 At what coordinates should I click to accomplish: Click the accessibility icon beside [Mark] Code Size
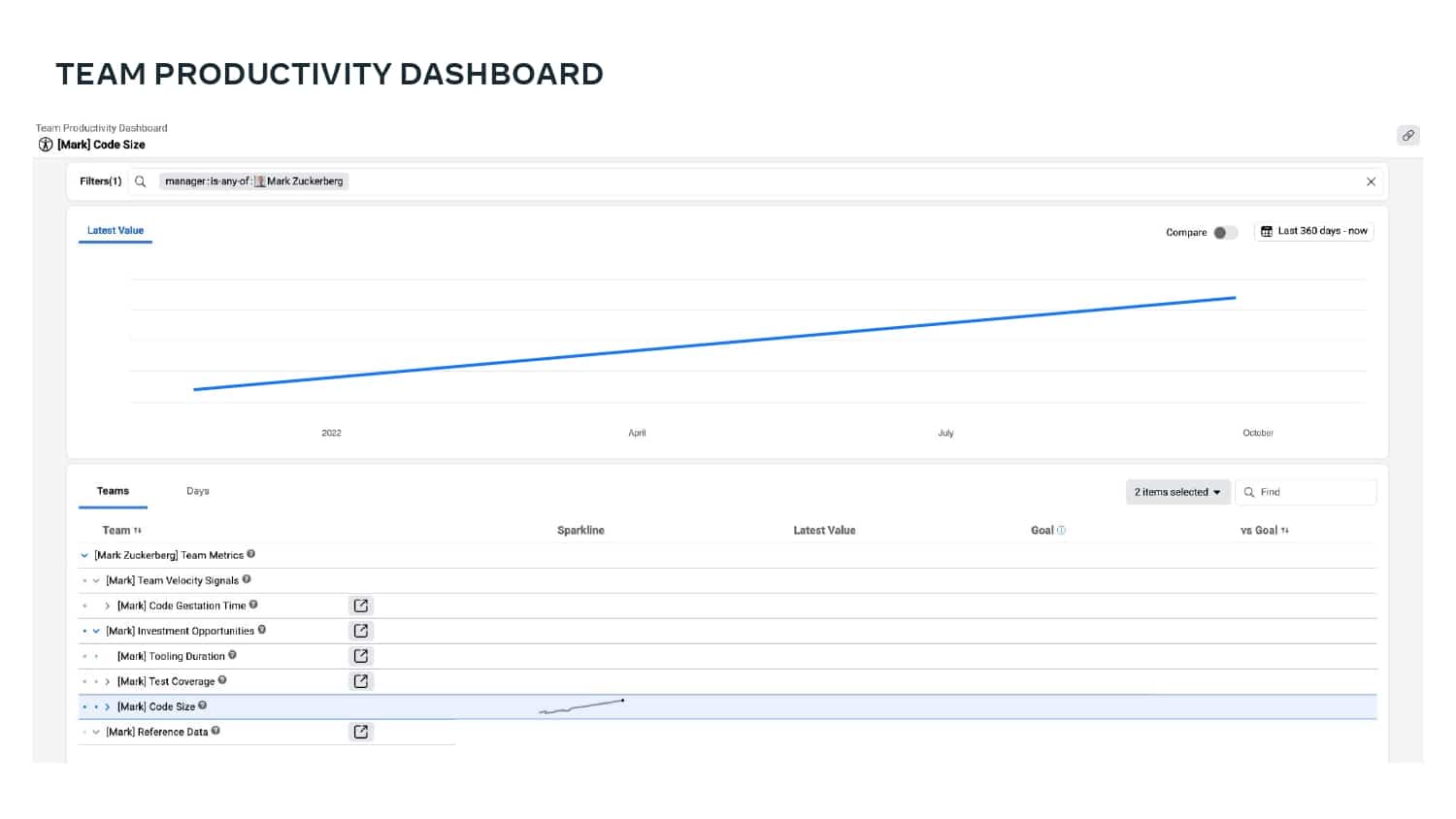click(46, 145)
